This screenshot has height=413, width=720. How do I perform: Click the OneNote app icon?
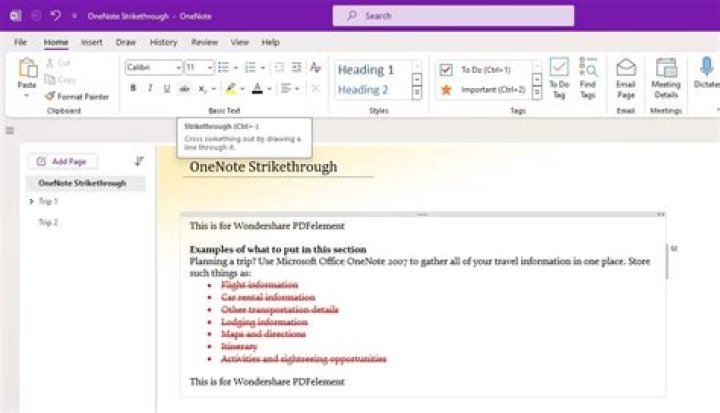point(16,16)
